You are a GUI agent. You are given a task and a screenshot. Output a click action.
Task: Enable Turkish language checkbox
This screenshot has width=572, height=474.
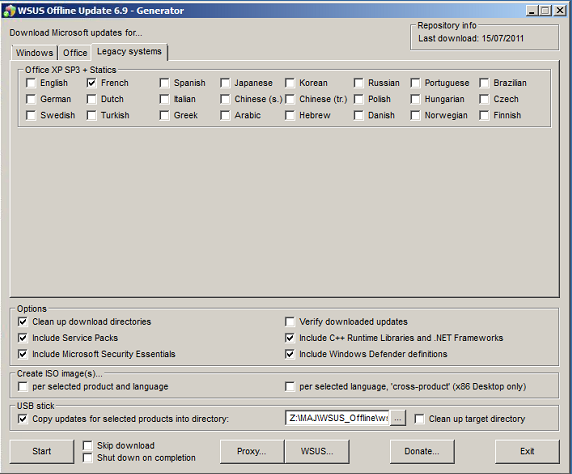92,115
